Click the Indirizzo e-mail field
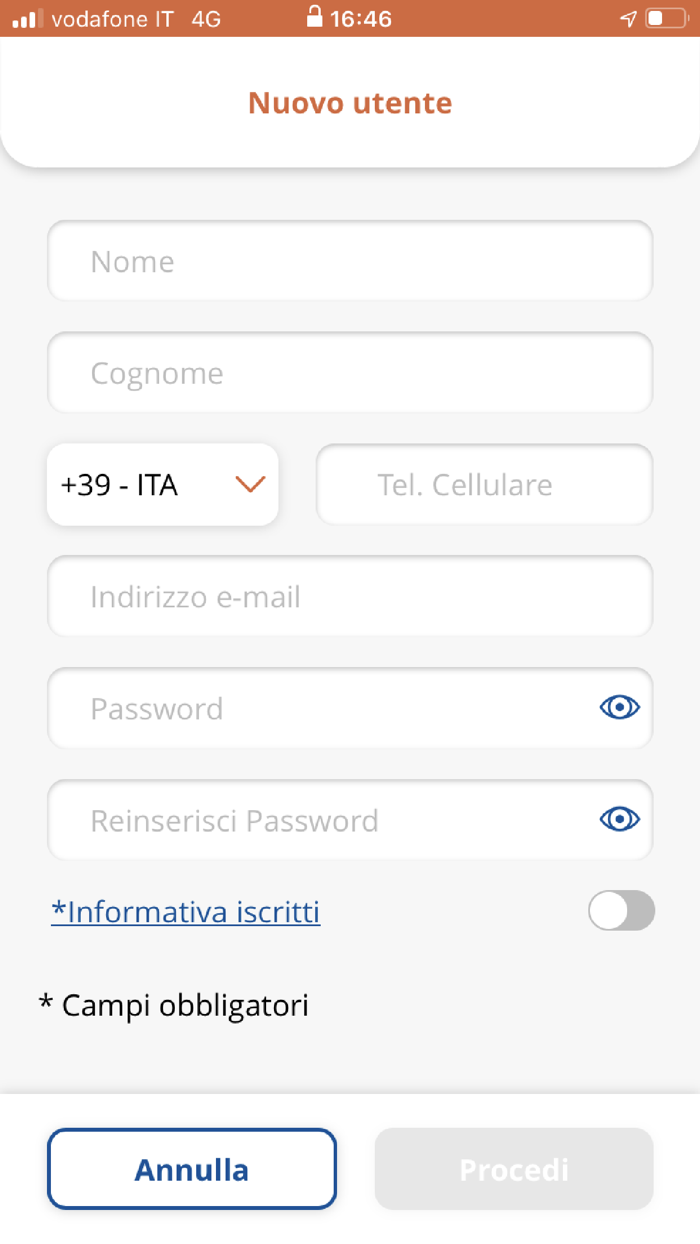The width and height of the screenshot is (700, 1244). [350, 597]
